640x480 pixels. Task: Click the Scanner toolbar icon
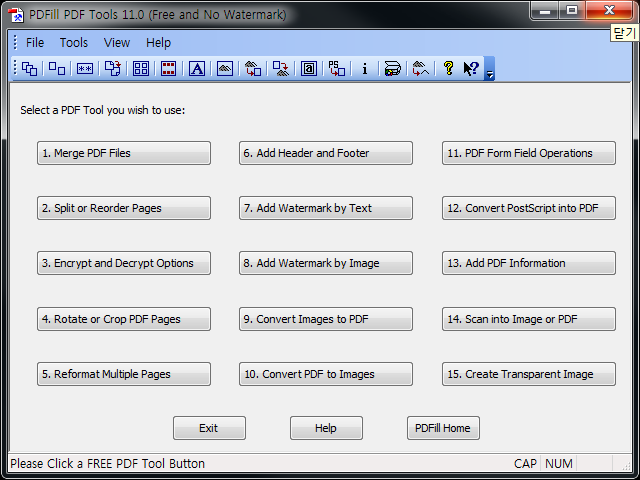393,69
